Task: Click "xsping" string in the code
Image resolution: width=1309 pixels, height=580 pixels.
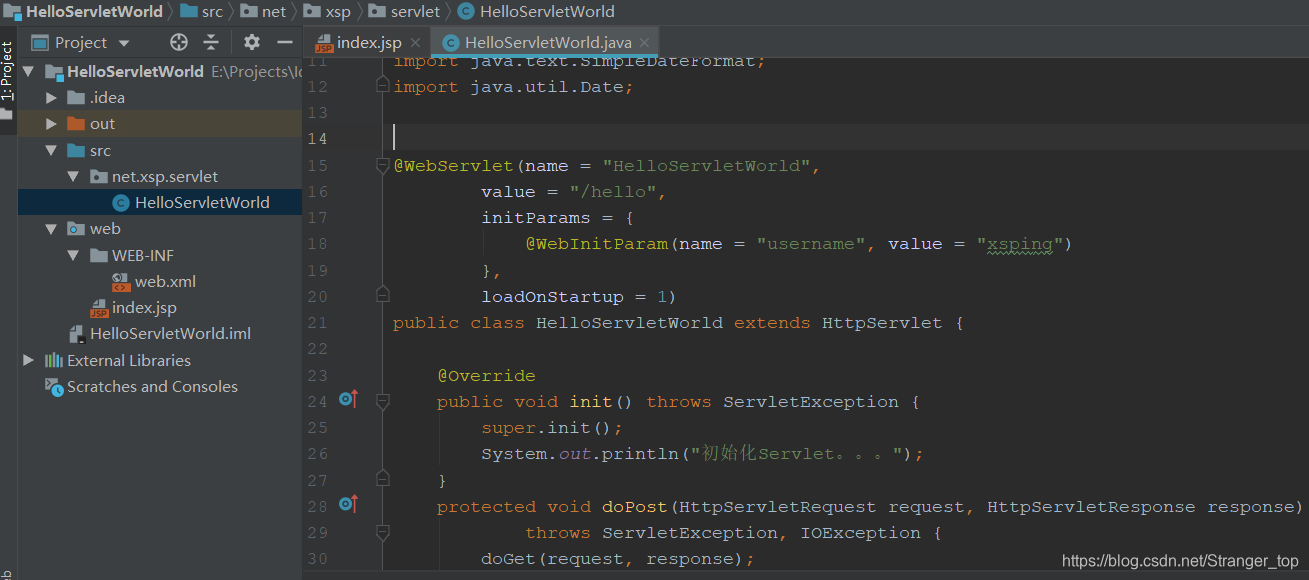Action: (x=1019, y=244)
